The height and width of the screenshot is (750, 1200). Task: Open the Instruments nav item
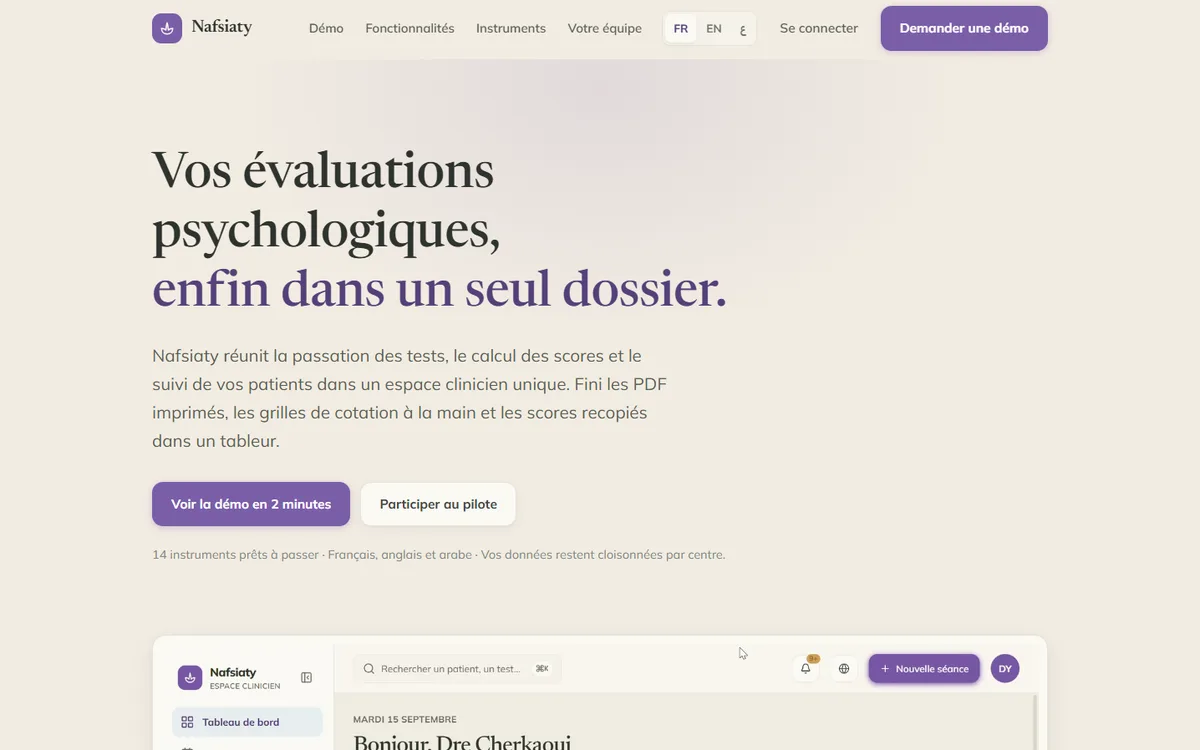511,28
